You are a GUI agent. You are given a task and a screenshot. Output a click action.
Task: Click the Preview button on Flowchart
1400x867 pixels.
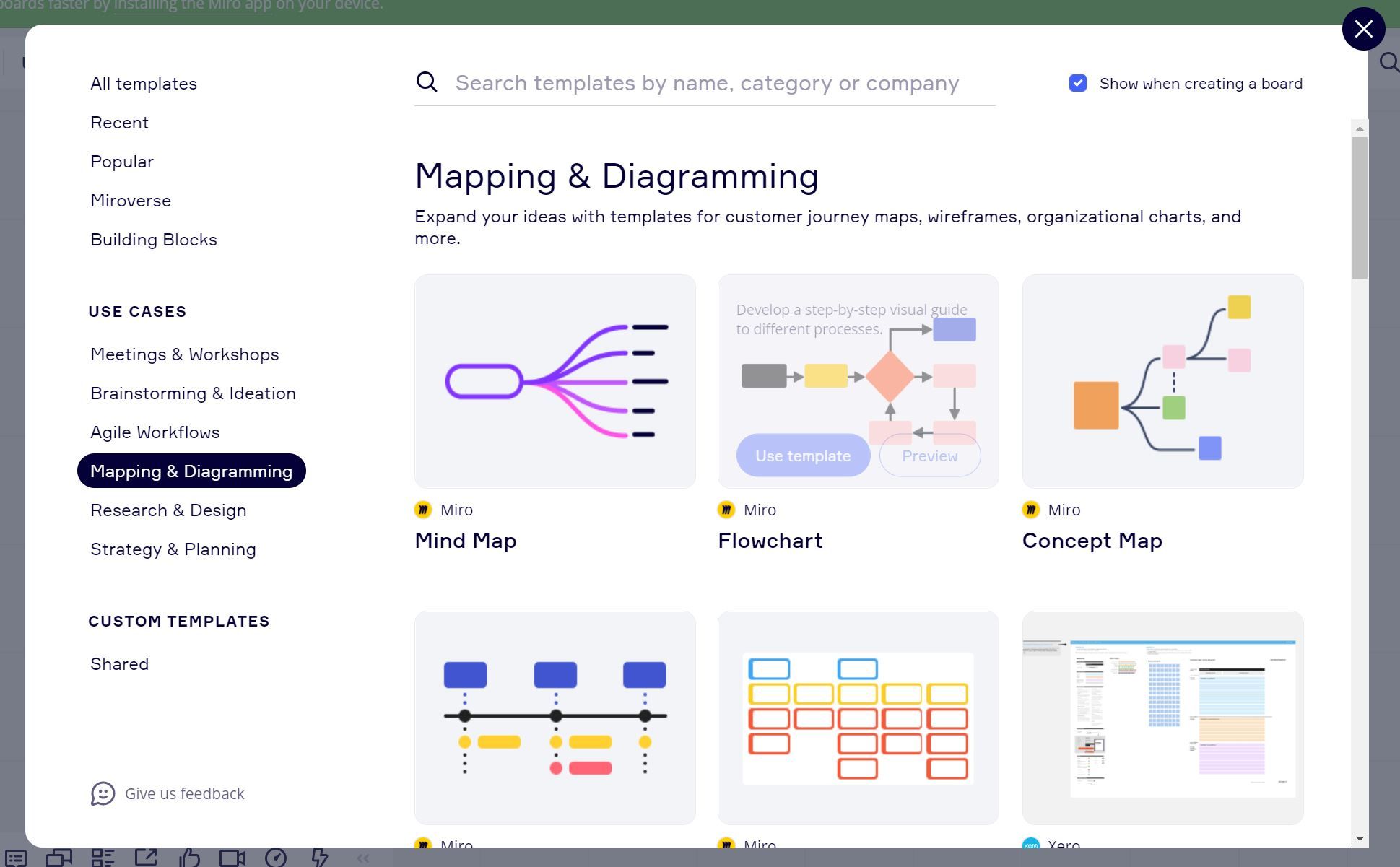click(x=929, y=456)
